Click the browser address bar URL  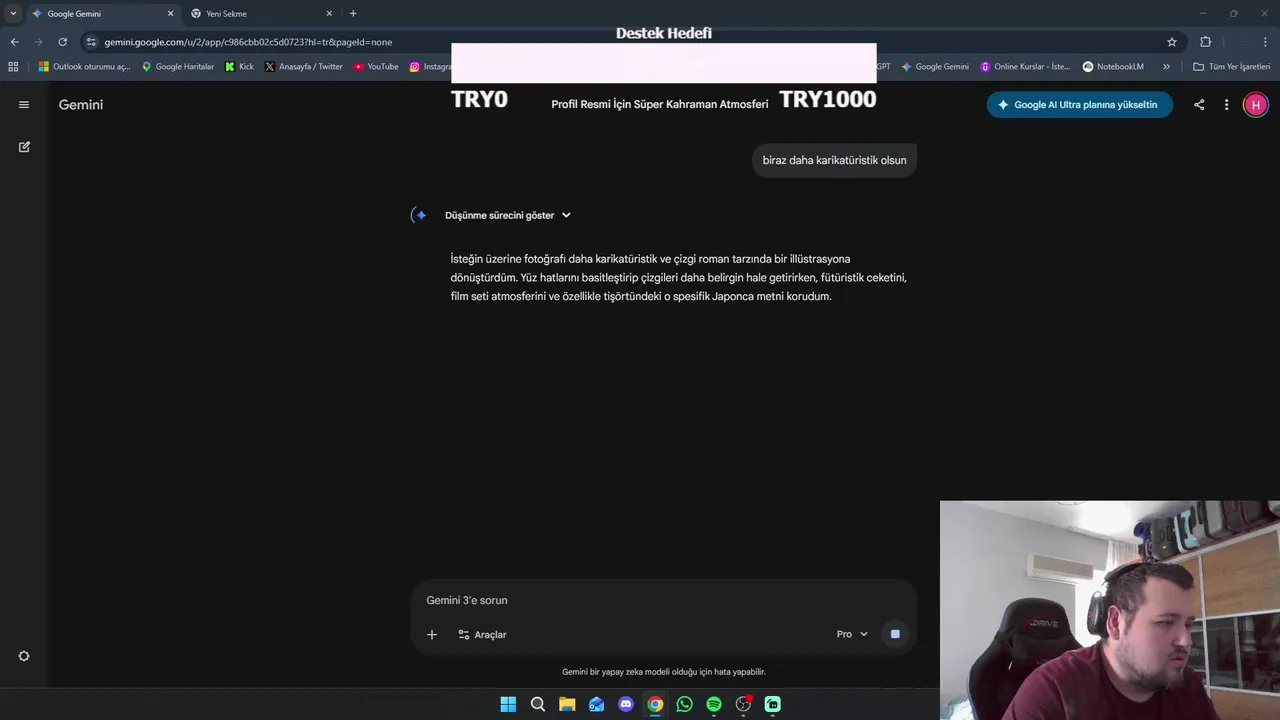click(248, 42)
